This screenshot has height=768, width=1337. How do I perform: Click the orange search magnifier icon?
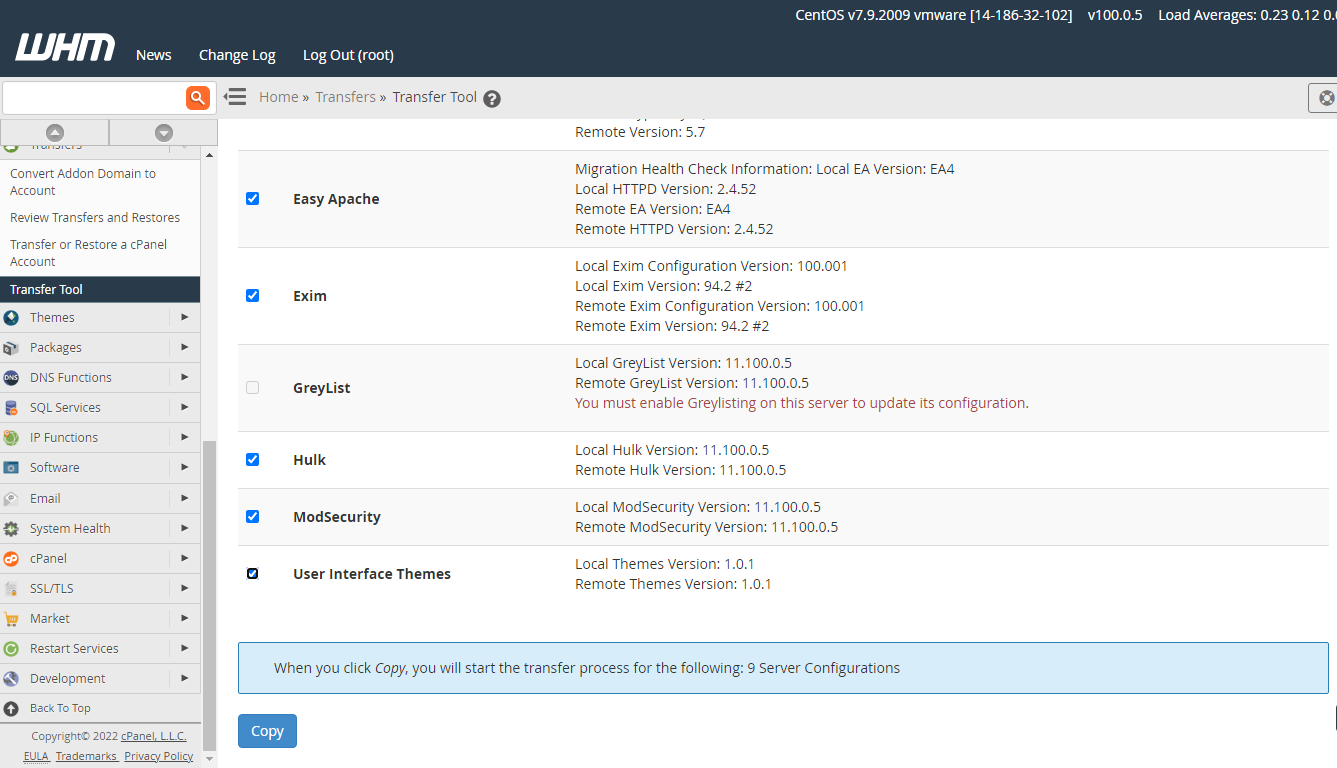[198, 97]
